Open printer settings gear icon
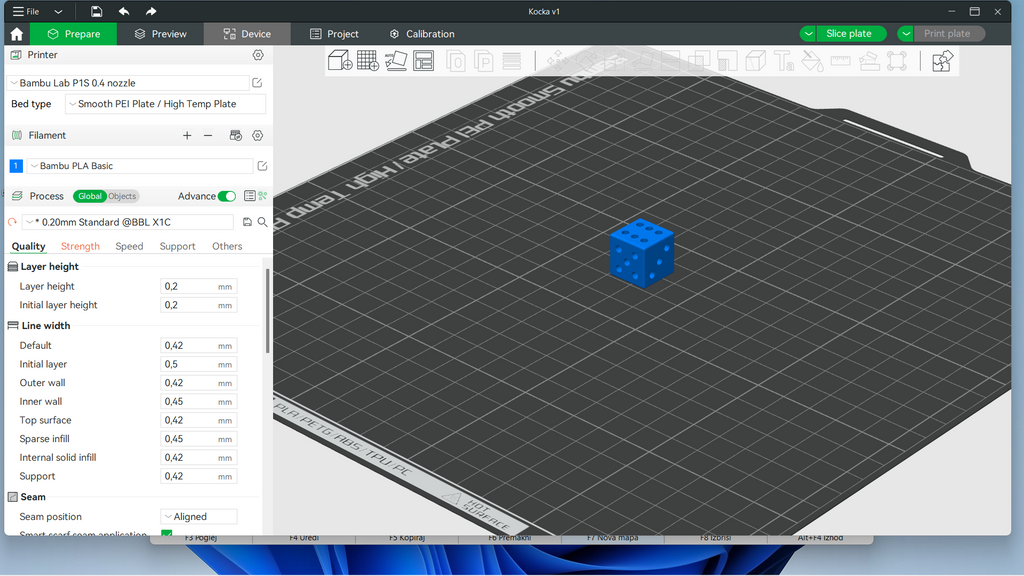The image size is (1024, 576). (x=258, y=55)
